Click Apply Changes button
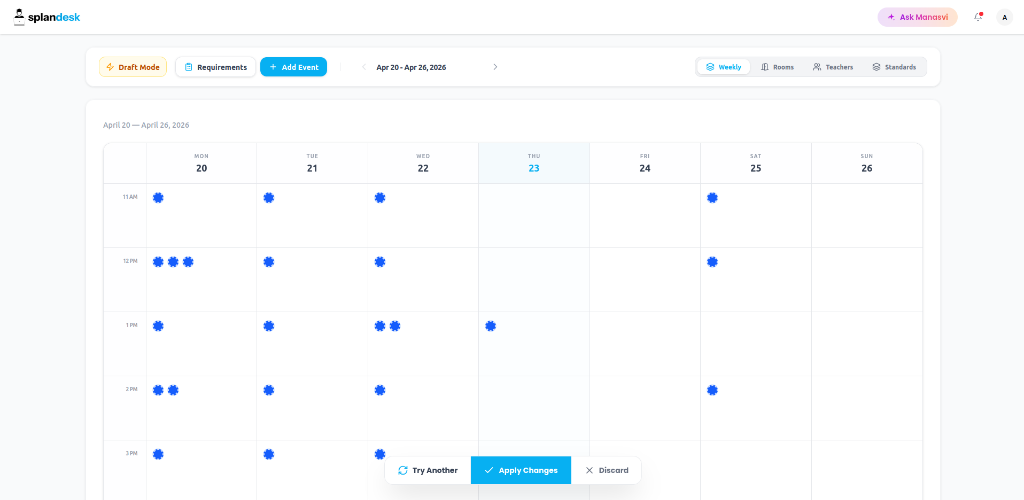1024x500 pixels. coord(521,470)
